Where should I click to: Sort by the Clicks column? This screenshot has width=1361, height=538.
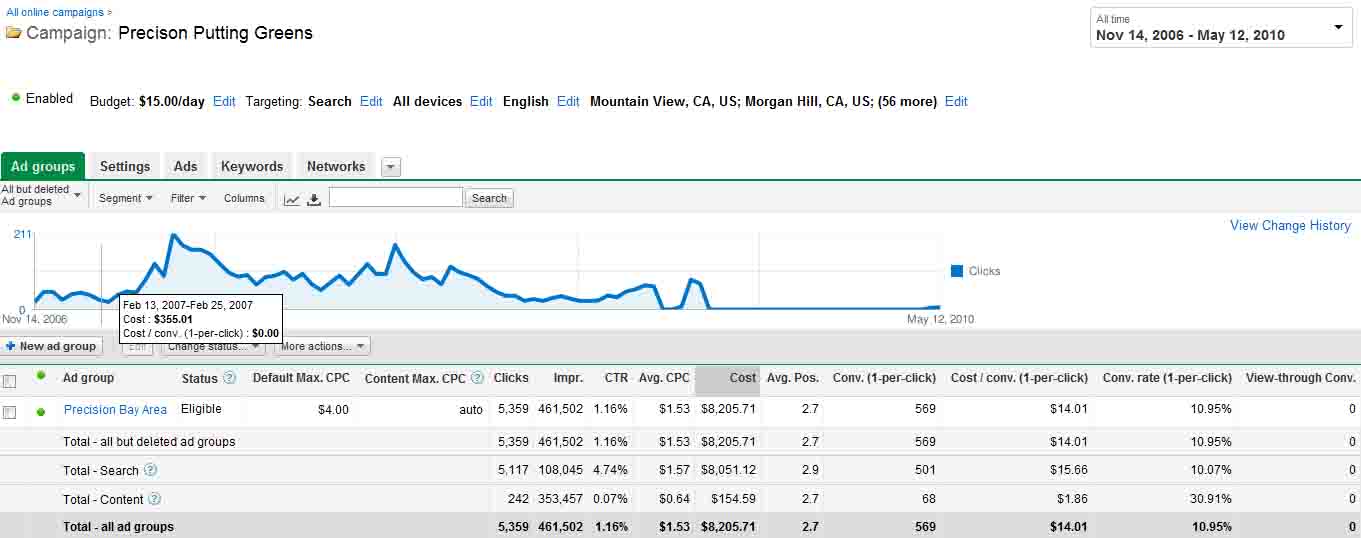tap(511, 378)
